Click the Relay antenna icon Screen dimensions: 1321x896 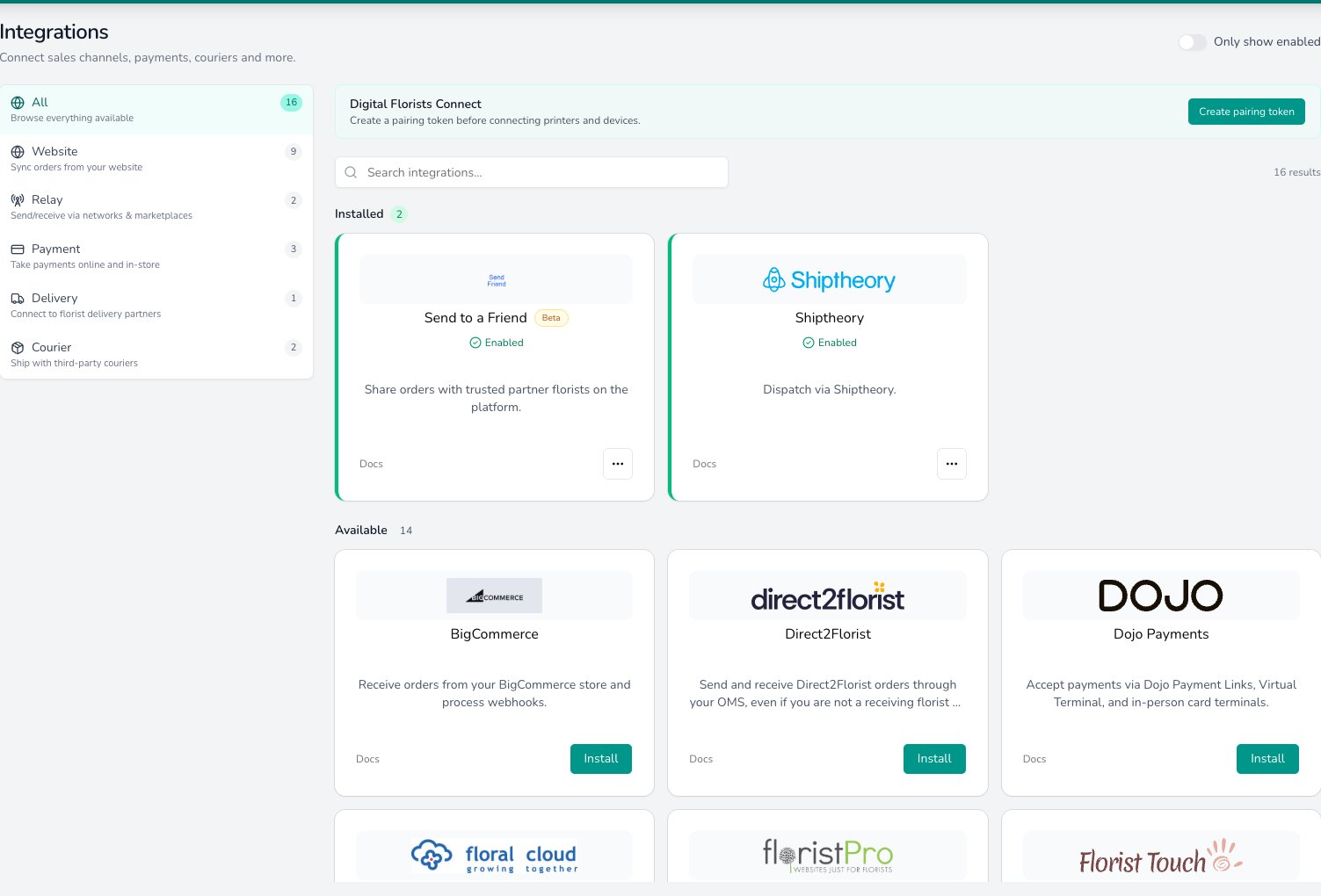click(x=18, y=200)
